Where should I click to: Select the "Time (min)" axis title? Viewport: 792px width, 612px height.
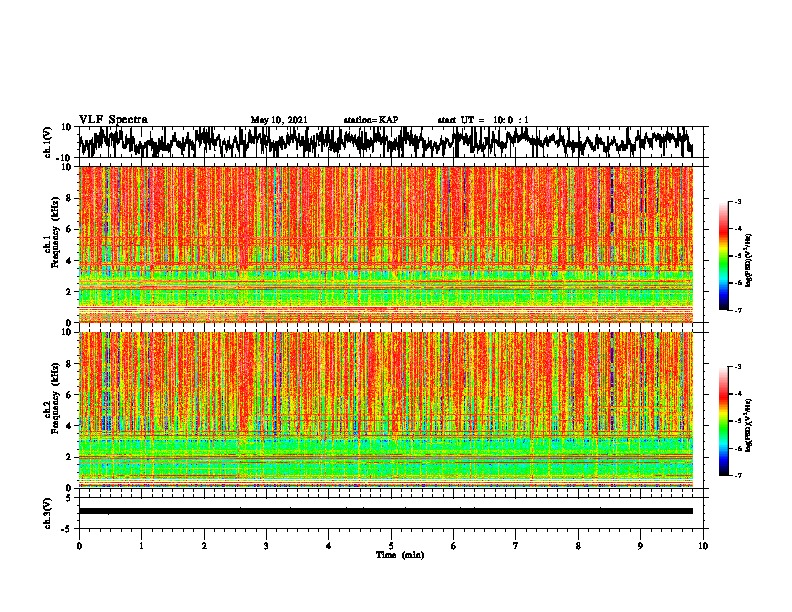(400, 555)
